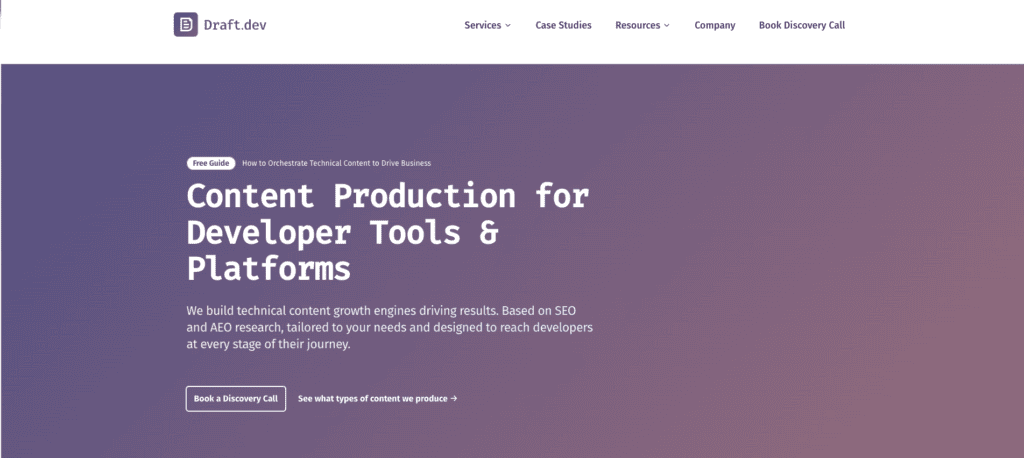Click the Draft.dev brand name text
Screen dimensions: 1024x458
click(235, 25)
